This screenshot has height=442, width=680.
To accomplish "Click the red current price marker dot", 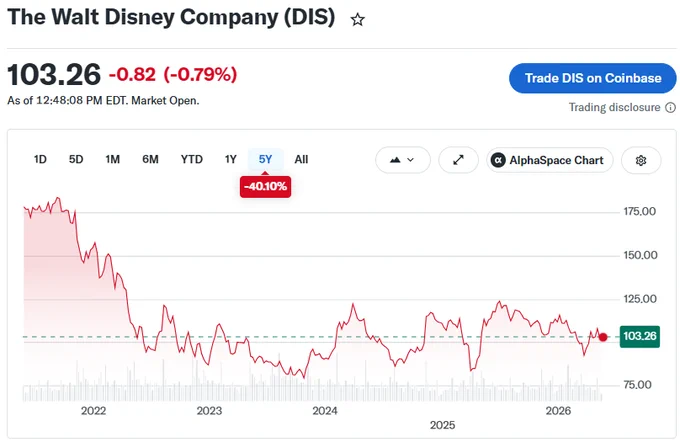I will (603, 337).
